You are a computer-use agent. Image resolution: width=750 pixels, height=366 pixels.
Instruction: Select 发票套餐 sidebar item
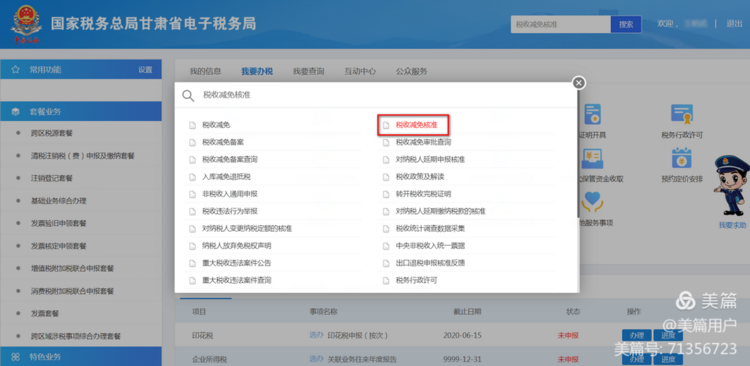point(44,313)
